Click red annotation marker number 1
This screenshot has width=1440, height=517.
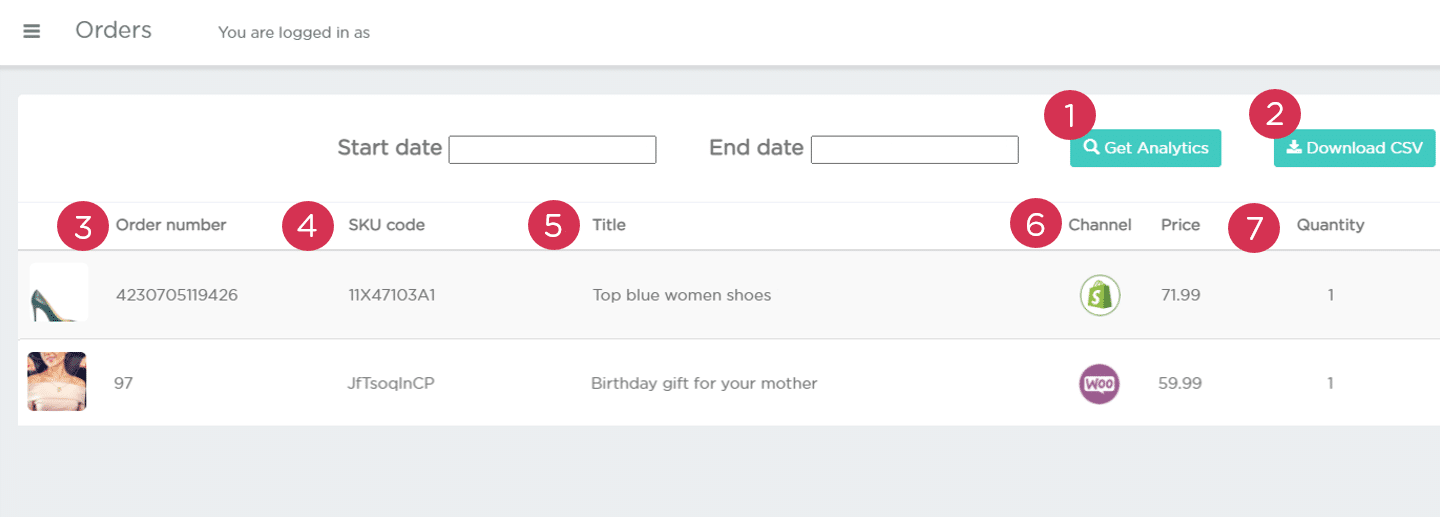click(x=1070, y=116)
